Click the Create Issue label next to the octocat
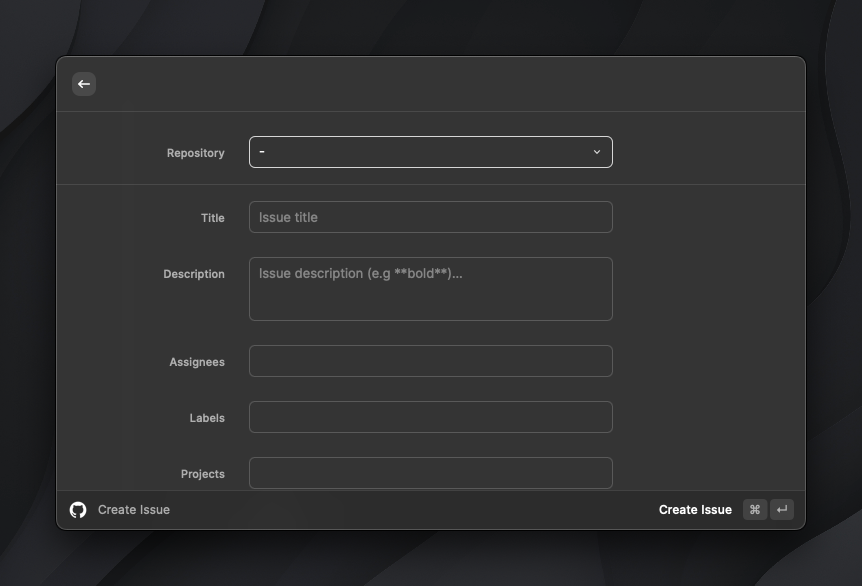This screenshot has height=586, width=862. (133, 509)
